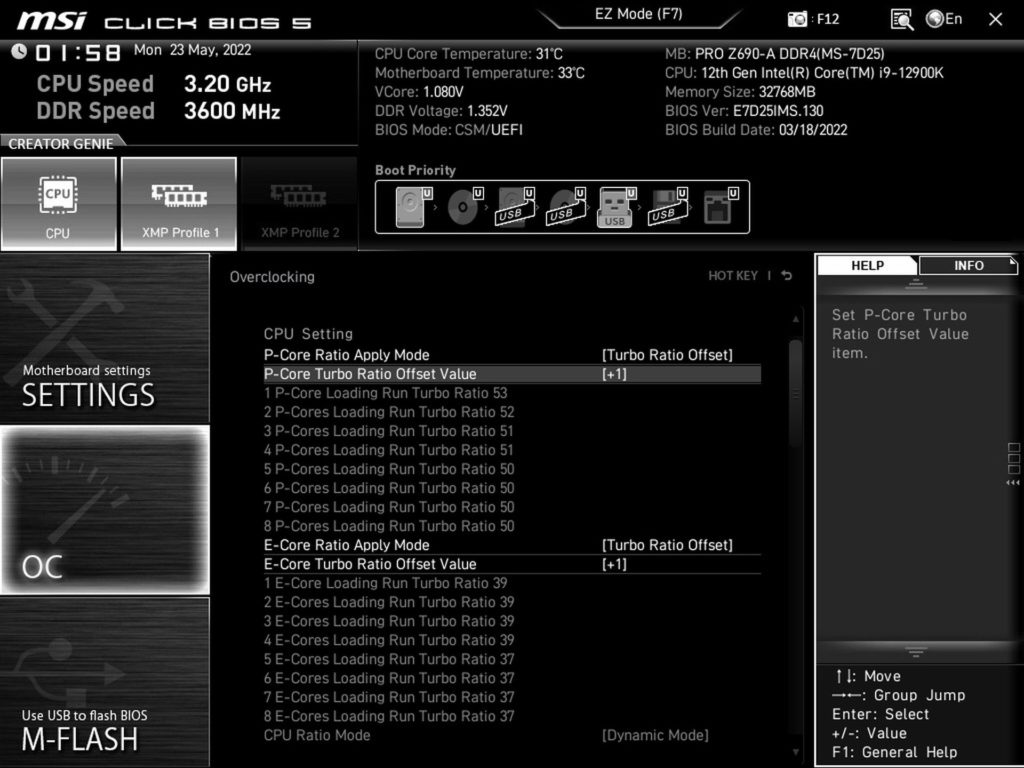Click the USB floppy boot device icon
This screenshot has width=1024, height=768.
tap(668, 207)
